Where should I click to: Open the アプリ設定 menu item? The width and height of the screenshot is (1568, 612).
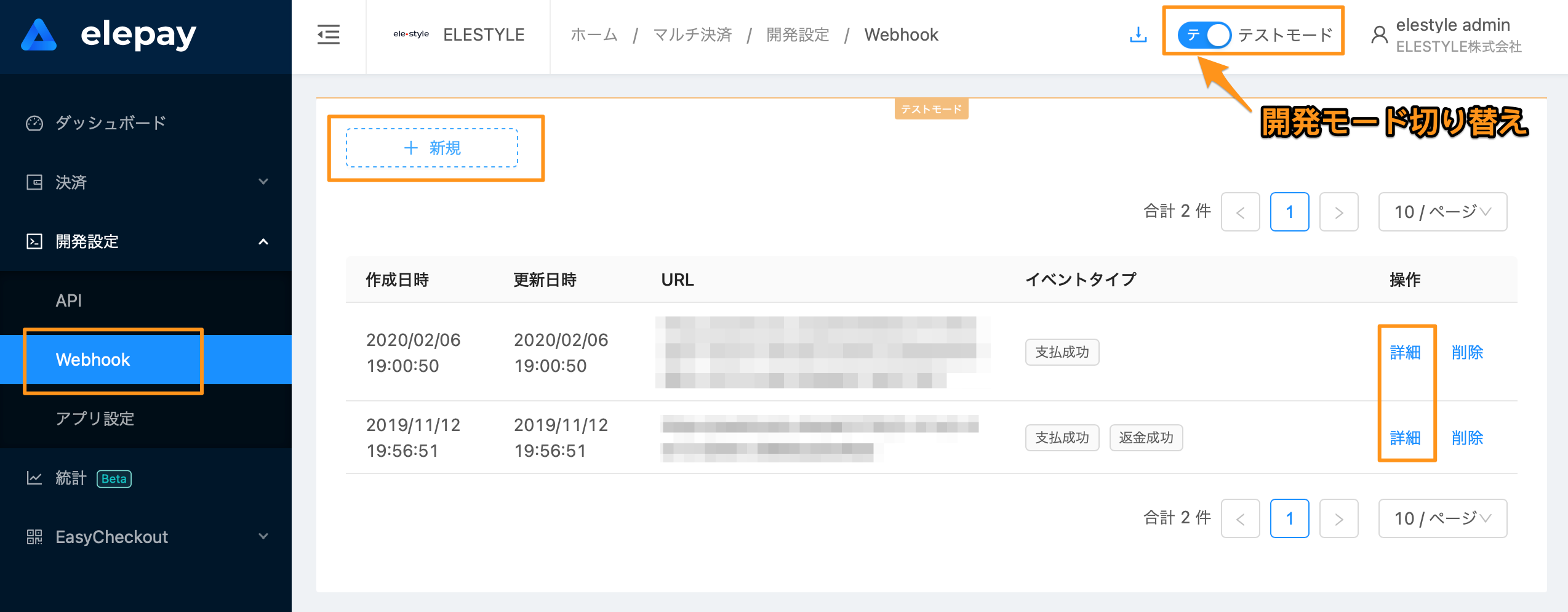point(95,419)
